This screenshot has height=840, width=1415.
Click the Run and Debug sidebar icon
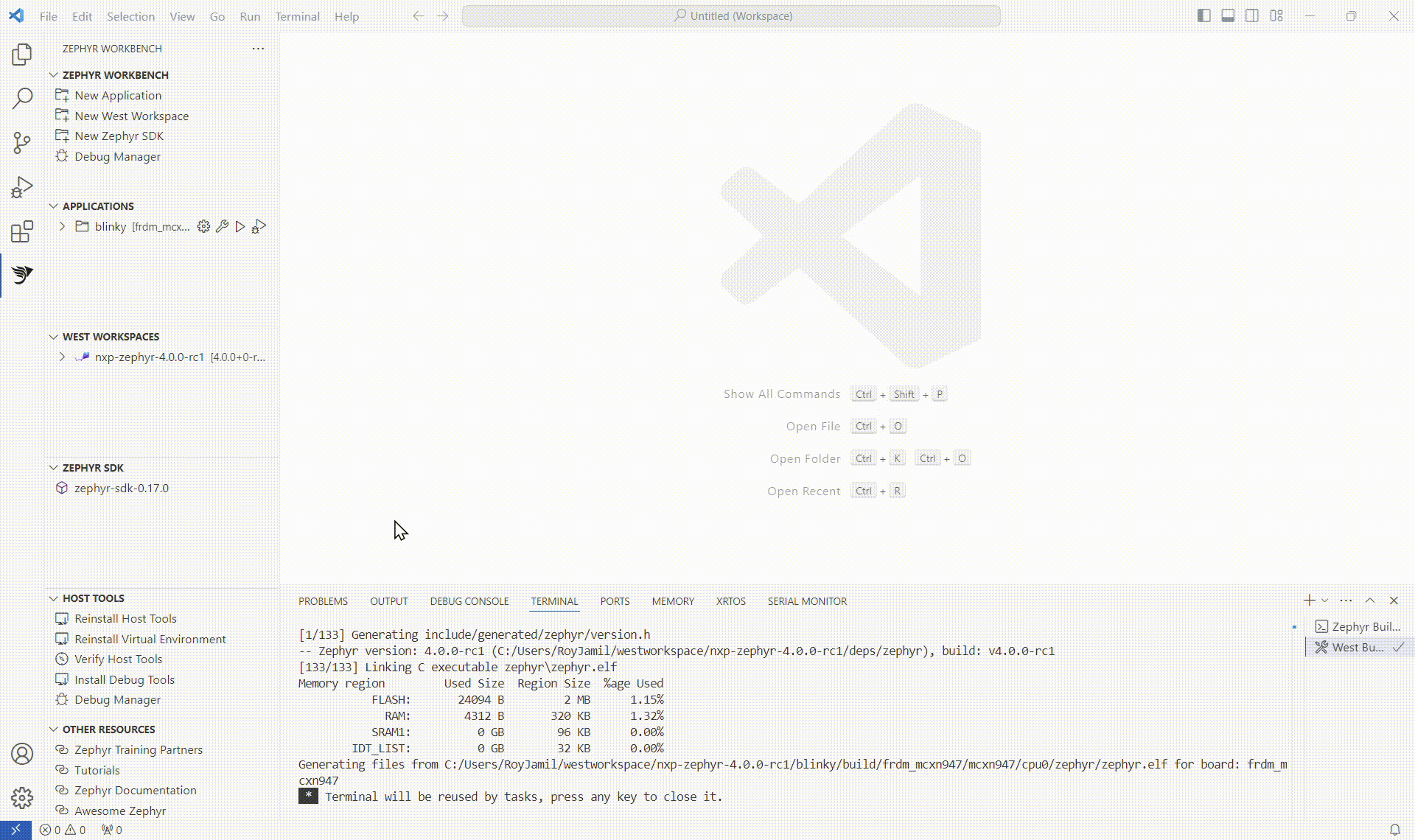pyautogui.click(x=22, y=188)
